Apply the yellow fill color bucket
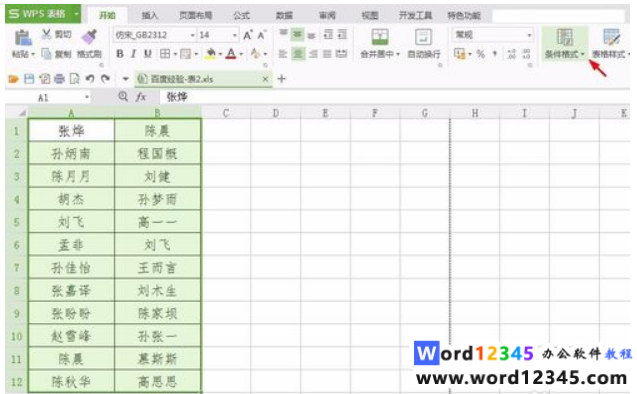Image resolution: width=637 pixels, height=394 pixels. pos(210,54)
